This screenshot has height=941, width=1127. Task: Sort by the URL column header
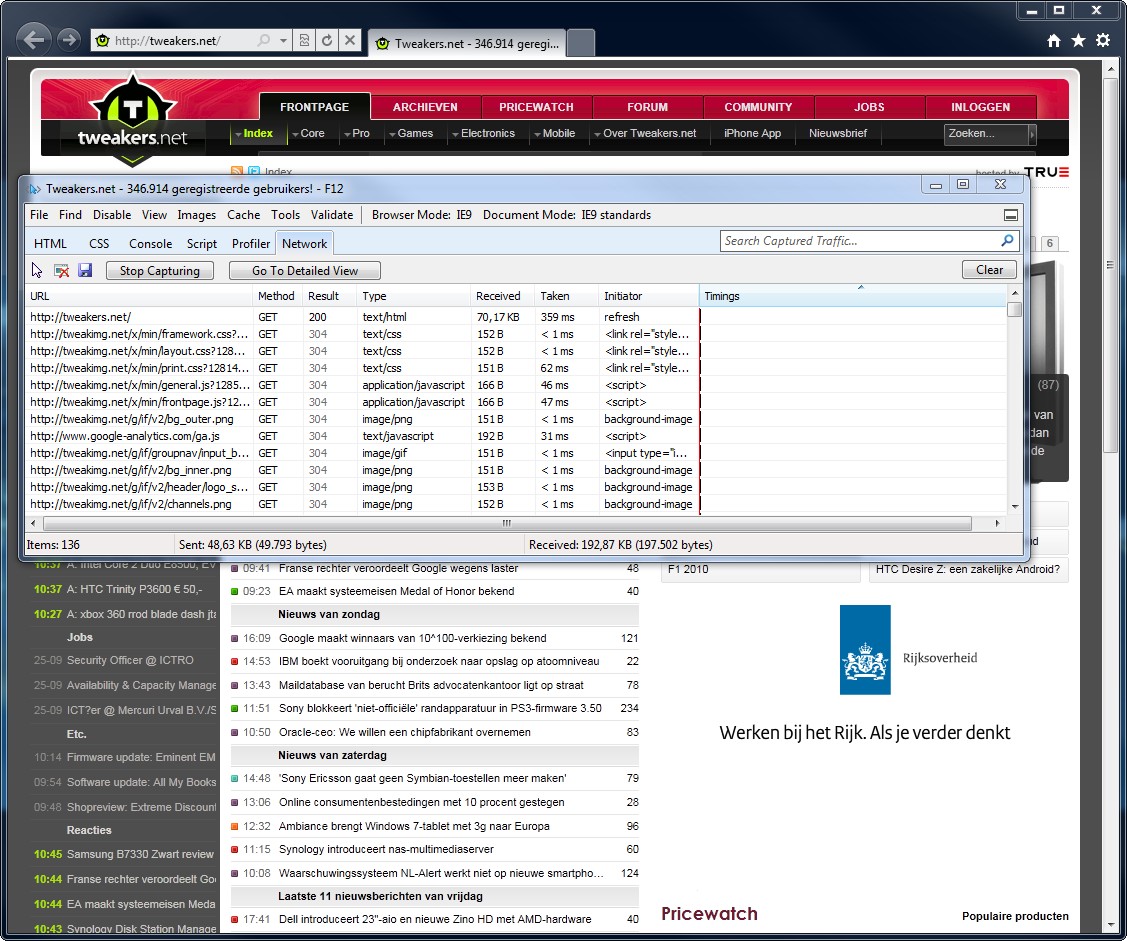click(x=139, y=296)
